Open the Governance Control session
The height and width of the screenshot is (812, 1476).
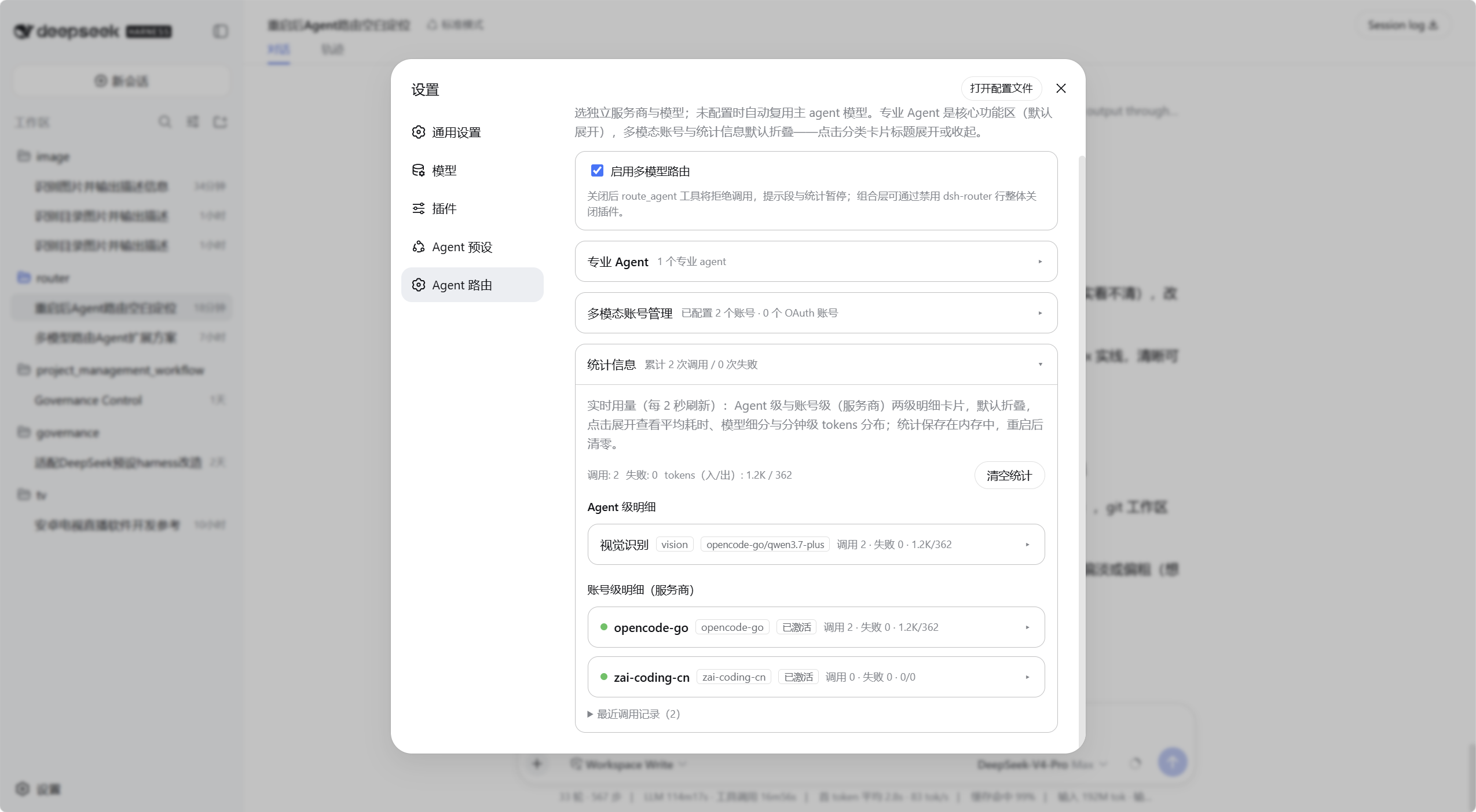(x=122, y=400)
